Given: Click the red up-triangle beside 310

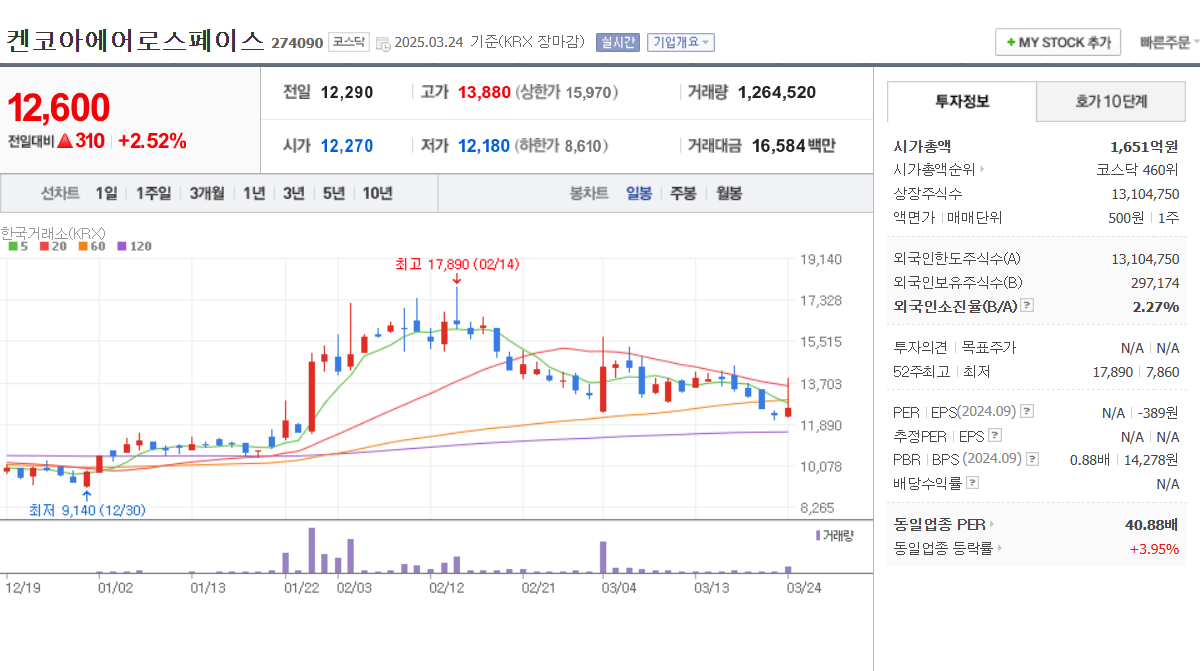Looking at the screenshot, I should point(64,141).
